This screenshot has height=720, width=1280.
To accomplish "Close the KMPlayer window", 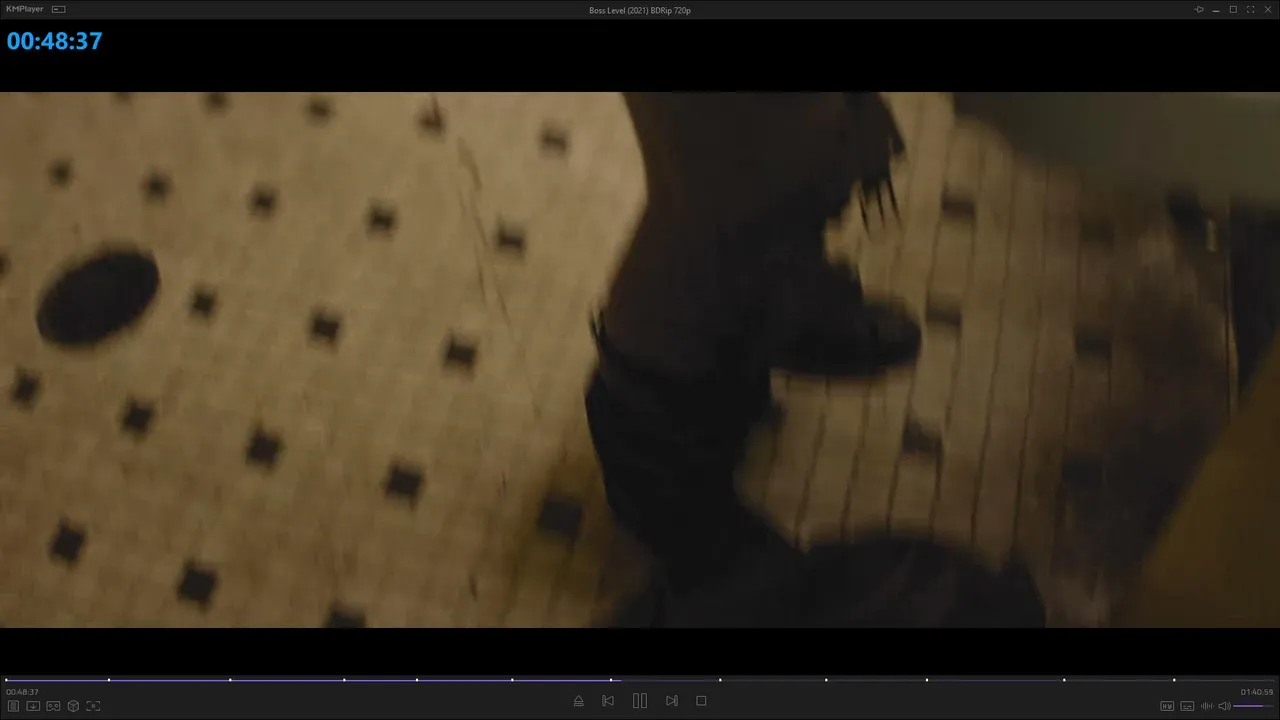I will [x=1267, y=9].
